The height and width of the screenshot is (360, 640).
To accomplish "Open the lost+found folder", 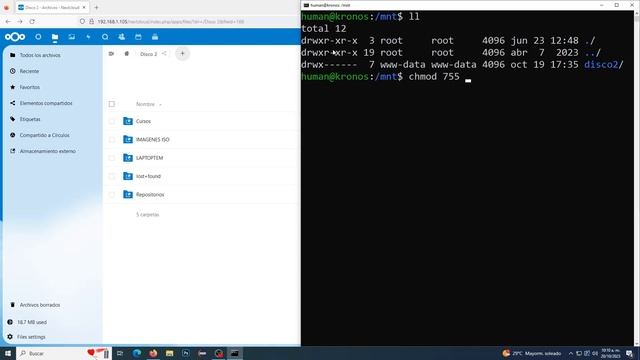I will coord(148,176).
